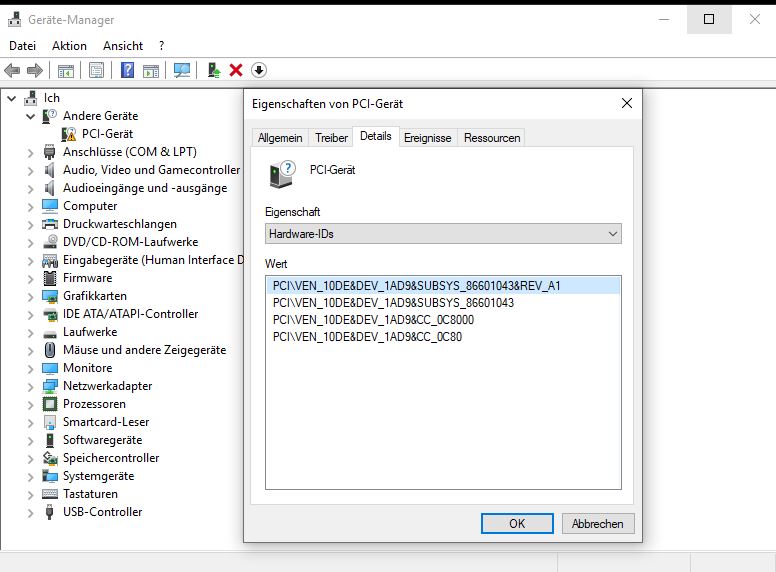This screenshot has width=776, height=572.
Task: Click the blue help question mark icon
Action: 127,70
